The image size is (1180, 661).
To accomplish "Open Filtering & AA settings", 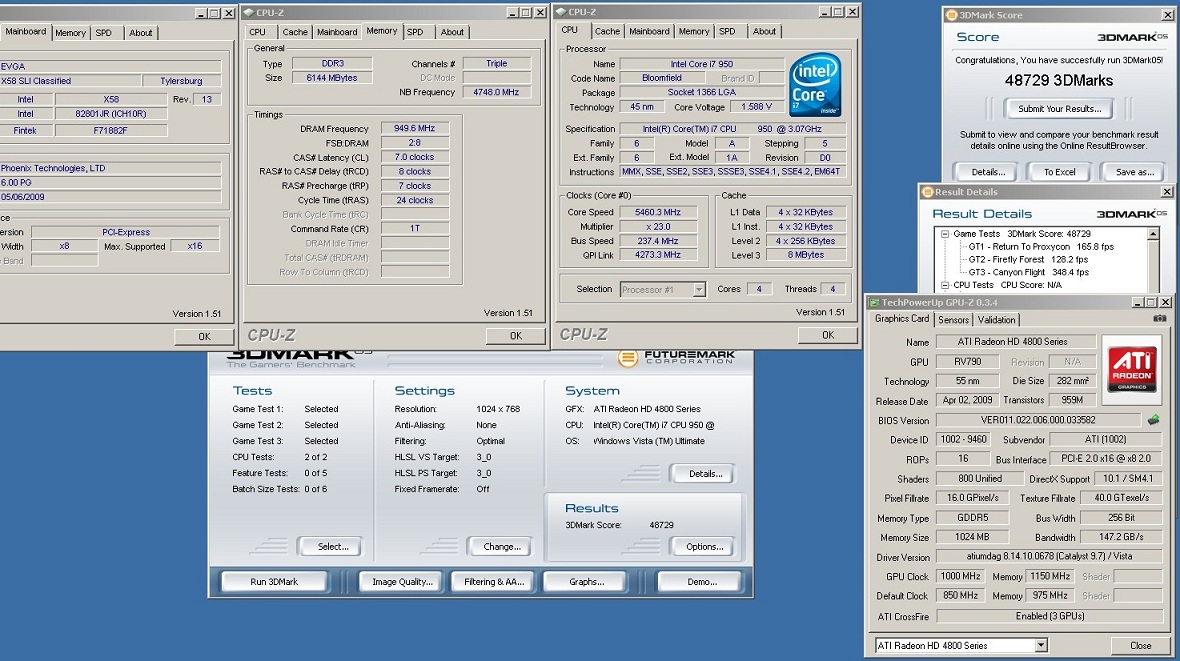I will [x=494, y=582].
